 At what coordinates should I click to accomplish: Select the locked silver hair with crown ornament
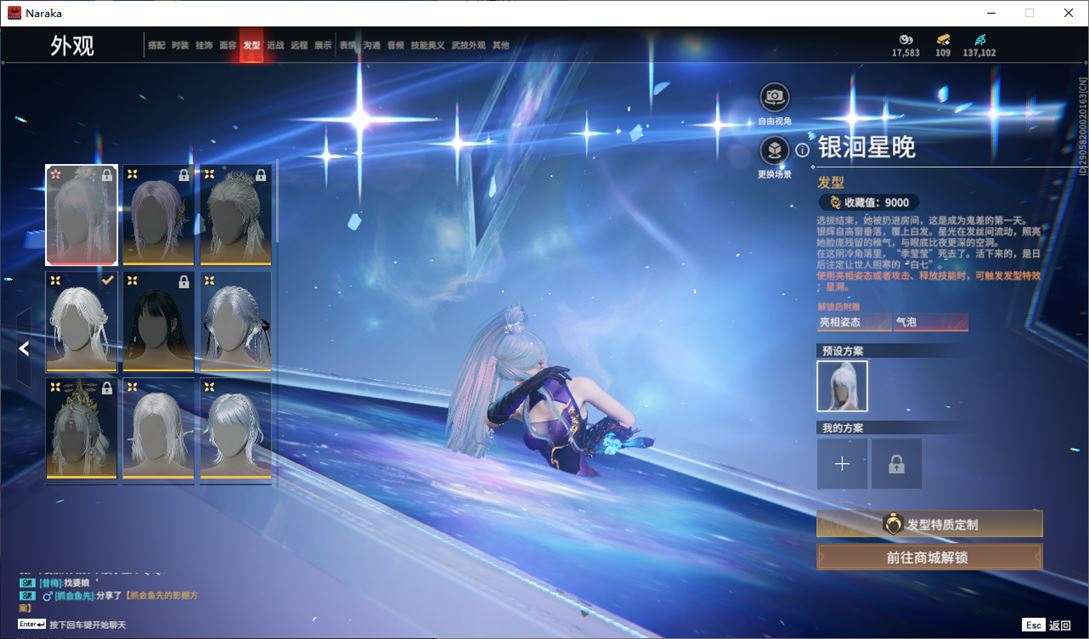235,215
